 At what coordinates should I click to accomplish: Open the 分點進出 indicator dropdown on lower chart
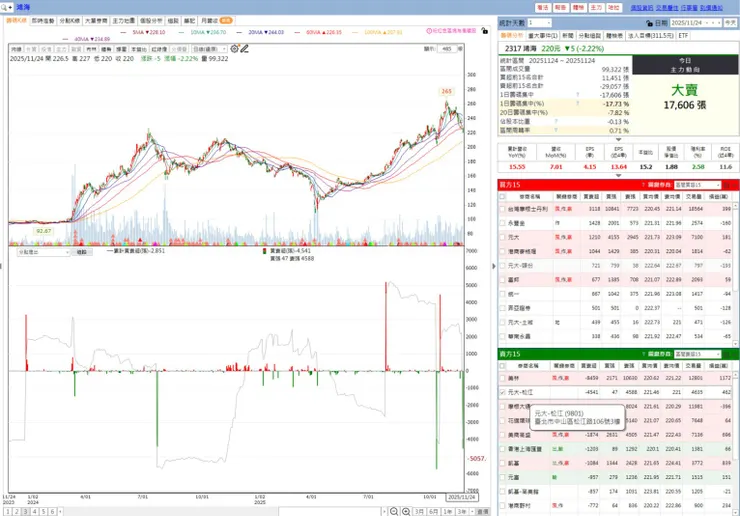pos(43,252)
